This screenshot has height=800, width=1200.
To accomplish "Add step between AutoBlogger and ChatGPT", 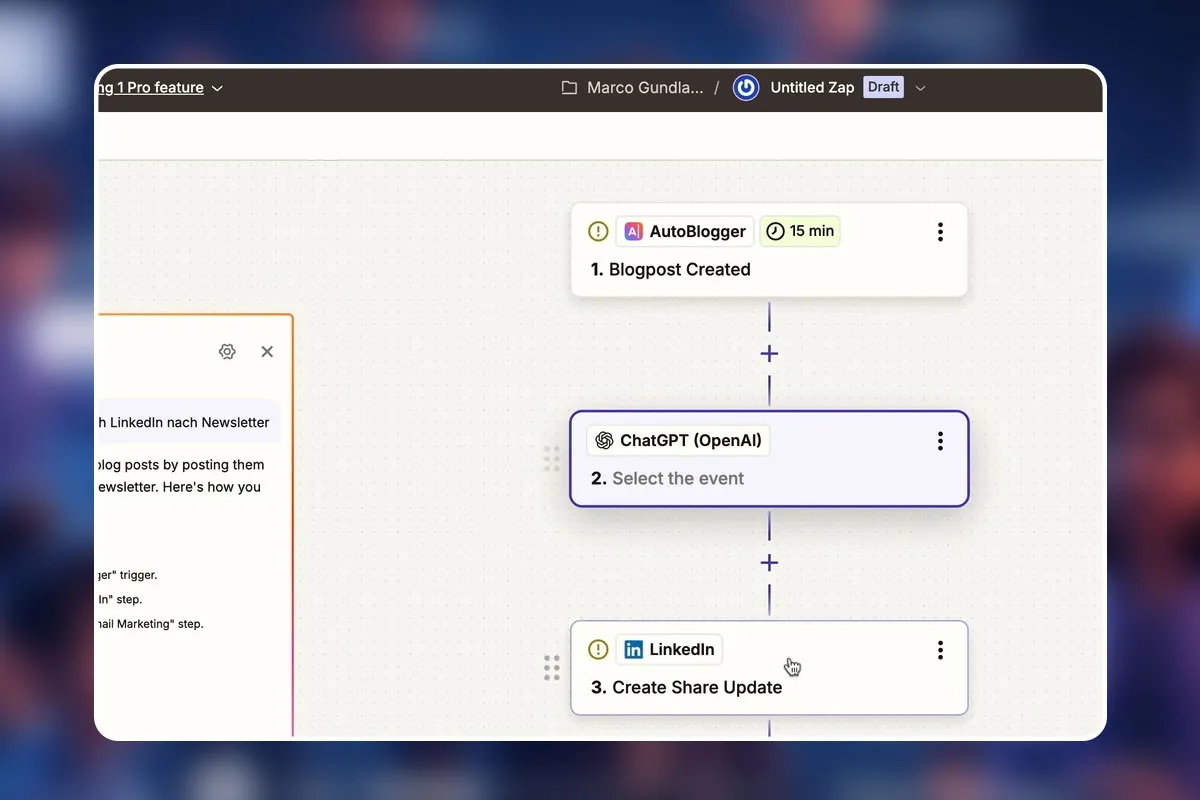I will (x=769, y=354).
